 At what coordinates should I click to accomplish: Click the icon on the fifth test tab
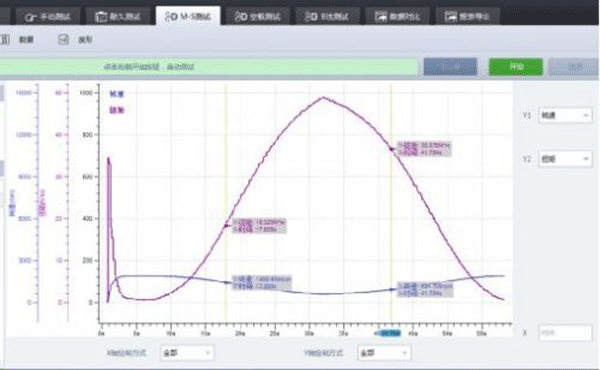[311, 16]
